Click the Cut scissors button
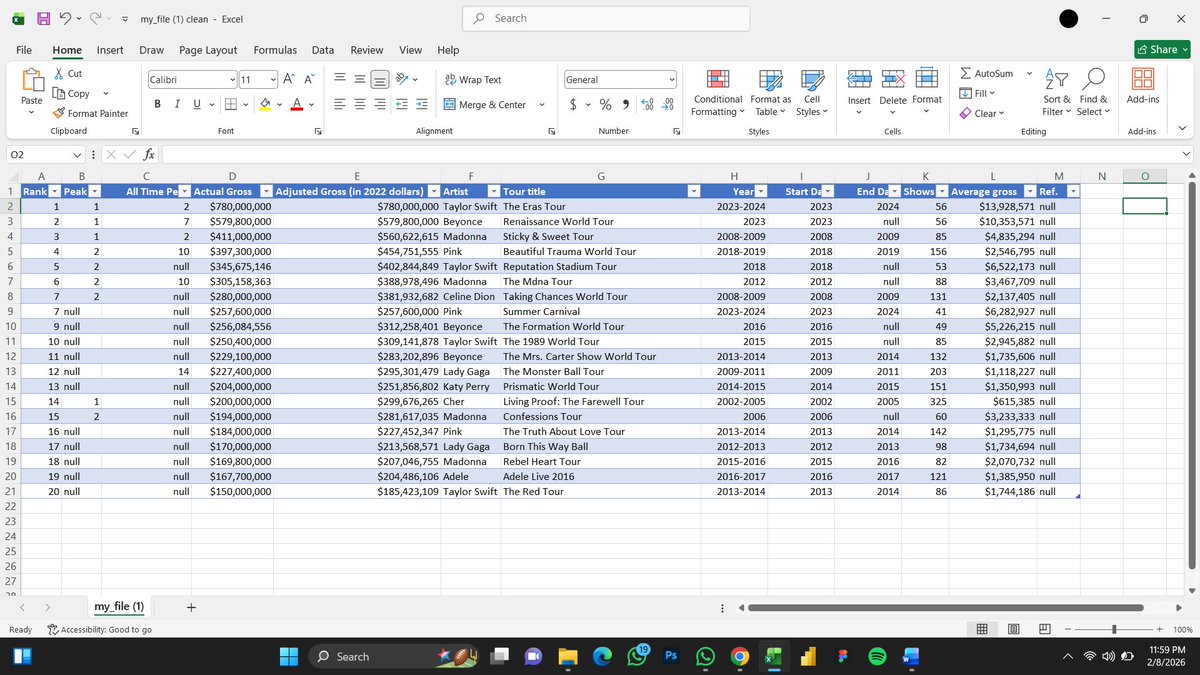Viewport: 1200px width, 675px height. (x=68, y=73)
